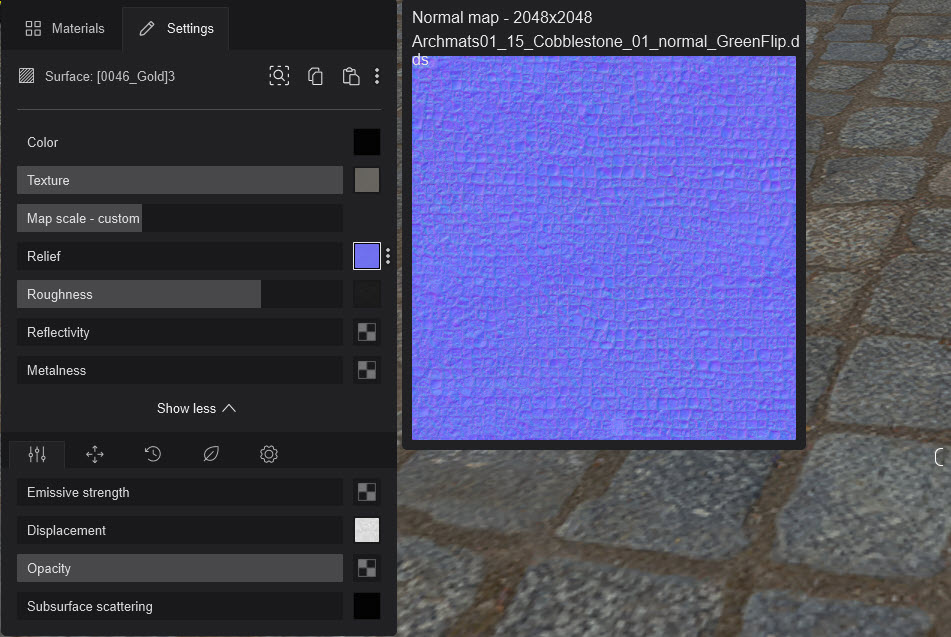951x637 pixels.
Task: Open the Surface overflow kebab menu
Action: click(377, 75)
